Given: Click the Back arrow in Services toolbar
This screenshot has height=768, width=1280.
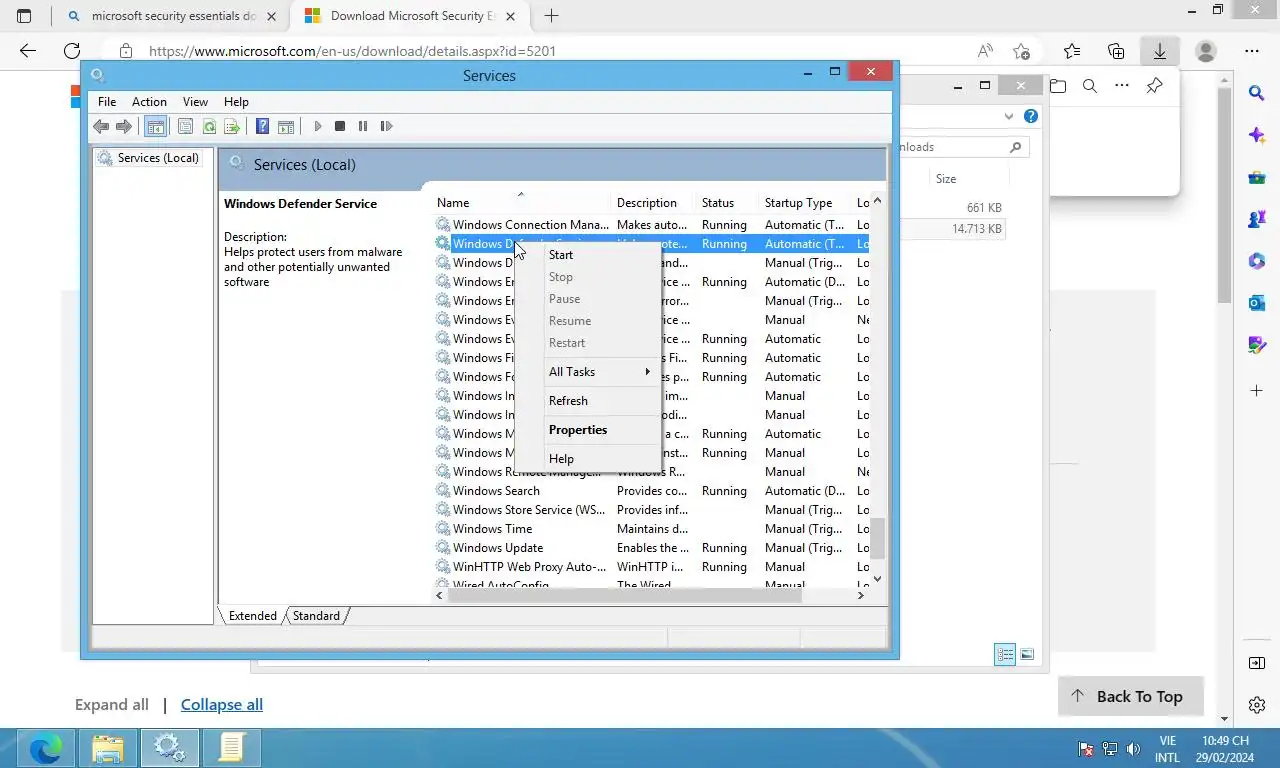Looking at the screenshot, I should tap(101, 126).
